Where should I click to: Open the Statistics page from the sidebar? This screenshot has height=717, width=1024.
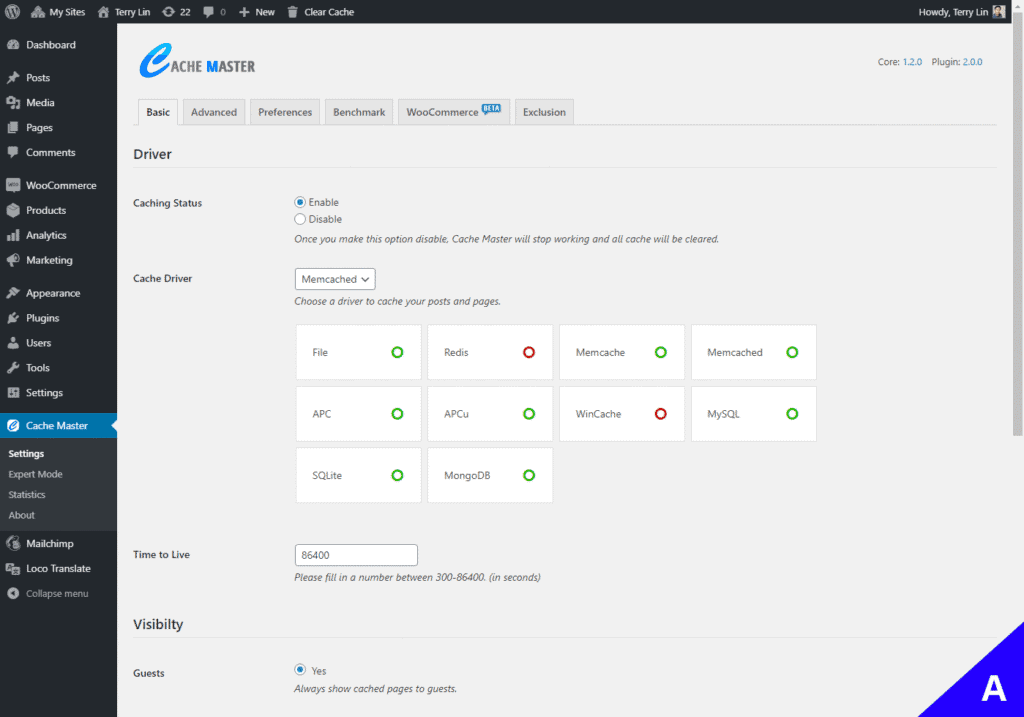(x=29, y=494)
